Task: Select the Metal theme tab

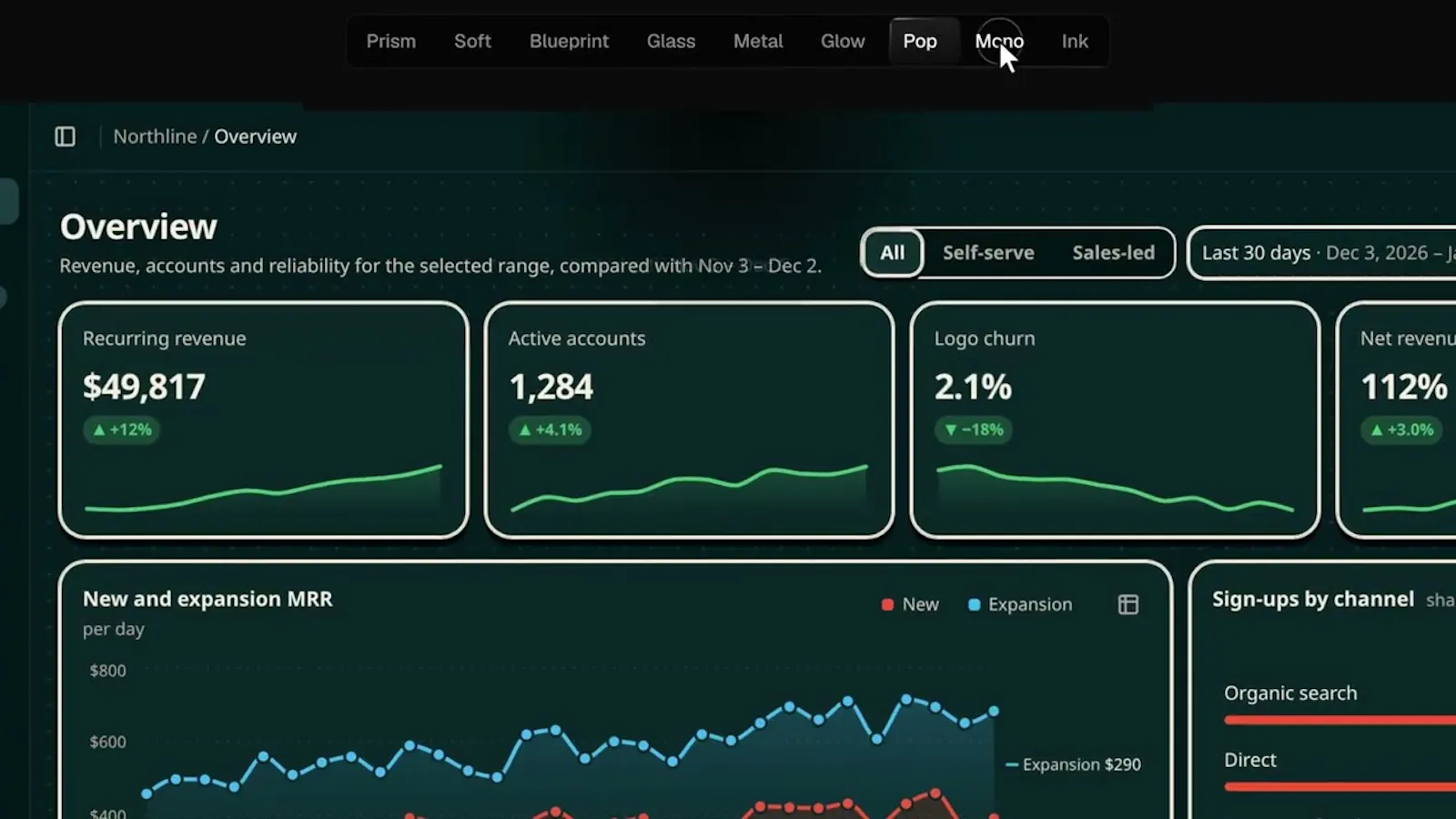Action: click(x=758, y=41)
